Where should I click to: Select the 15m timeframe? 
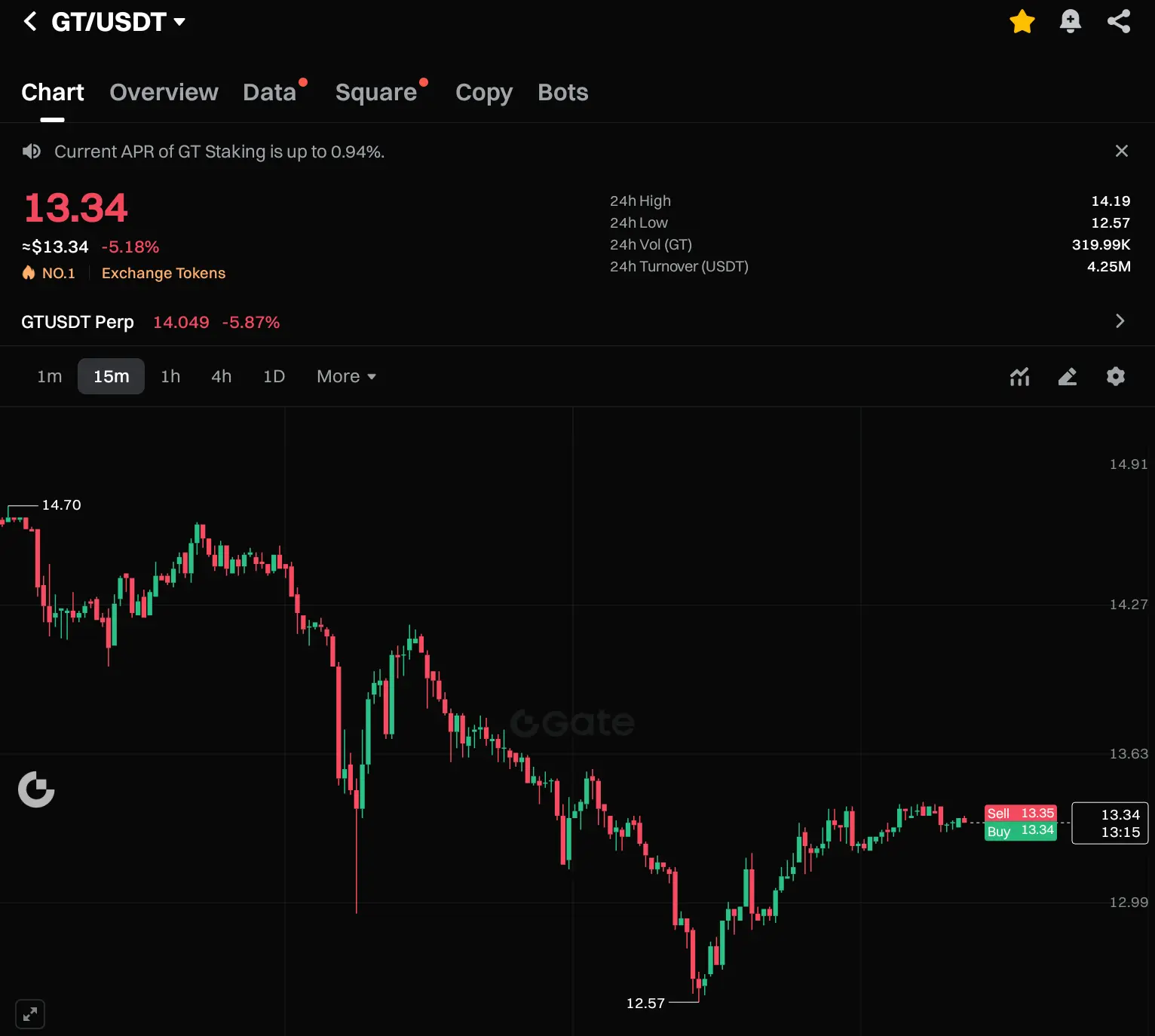[x=112, y=376]
